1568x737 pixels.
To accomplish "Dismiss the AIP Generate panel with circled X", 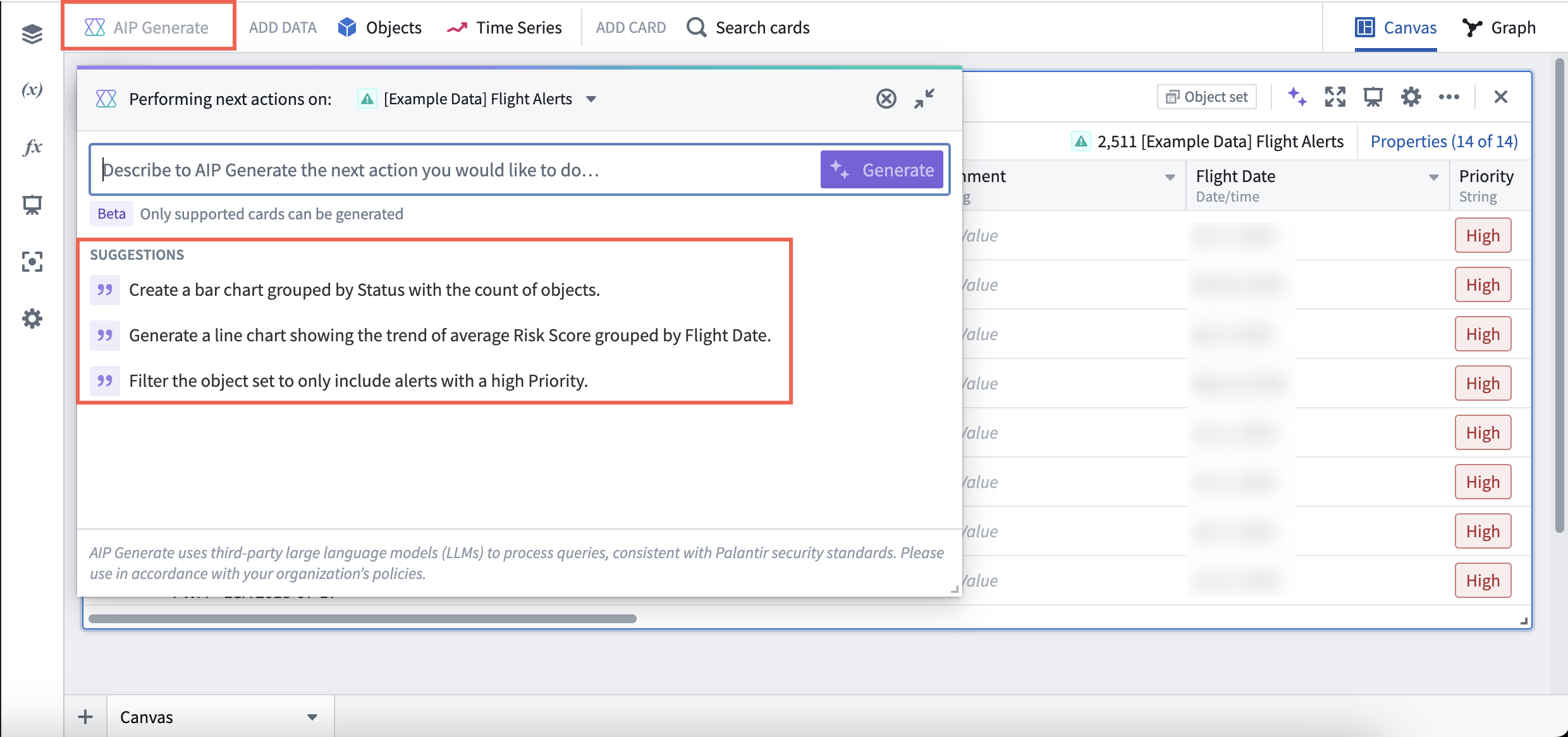I will coord(886,99).
